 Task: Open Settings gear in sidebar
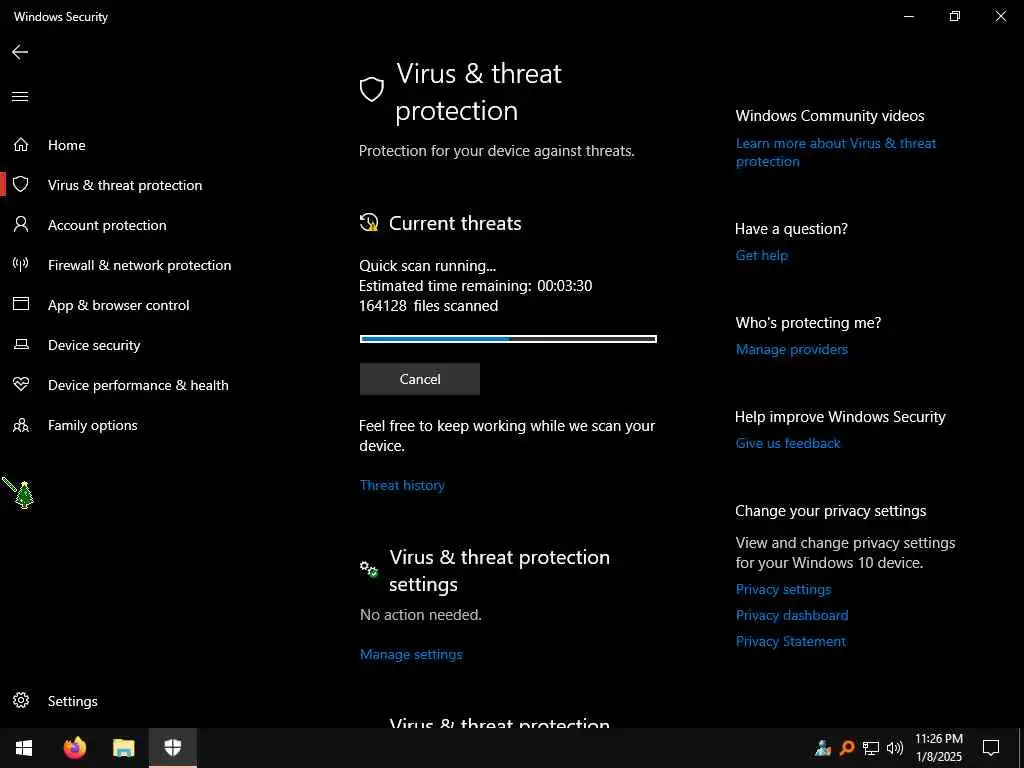(21, 701)
